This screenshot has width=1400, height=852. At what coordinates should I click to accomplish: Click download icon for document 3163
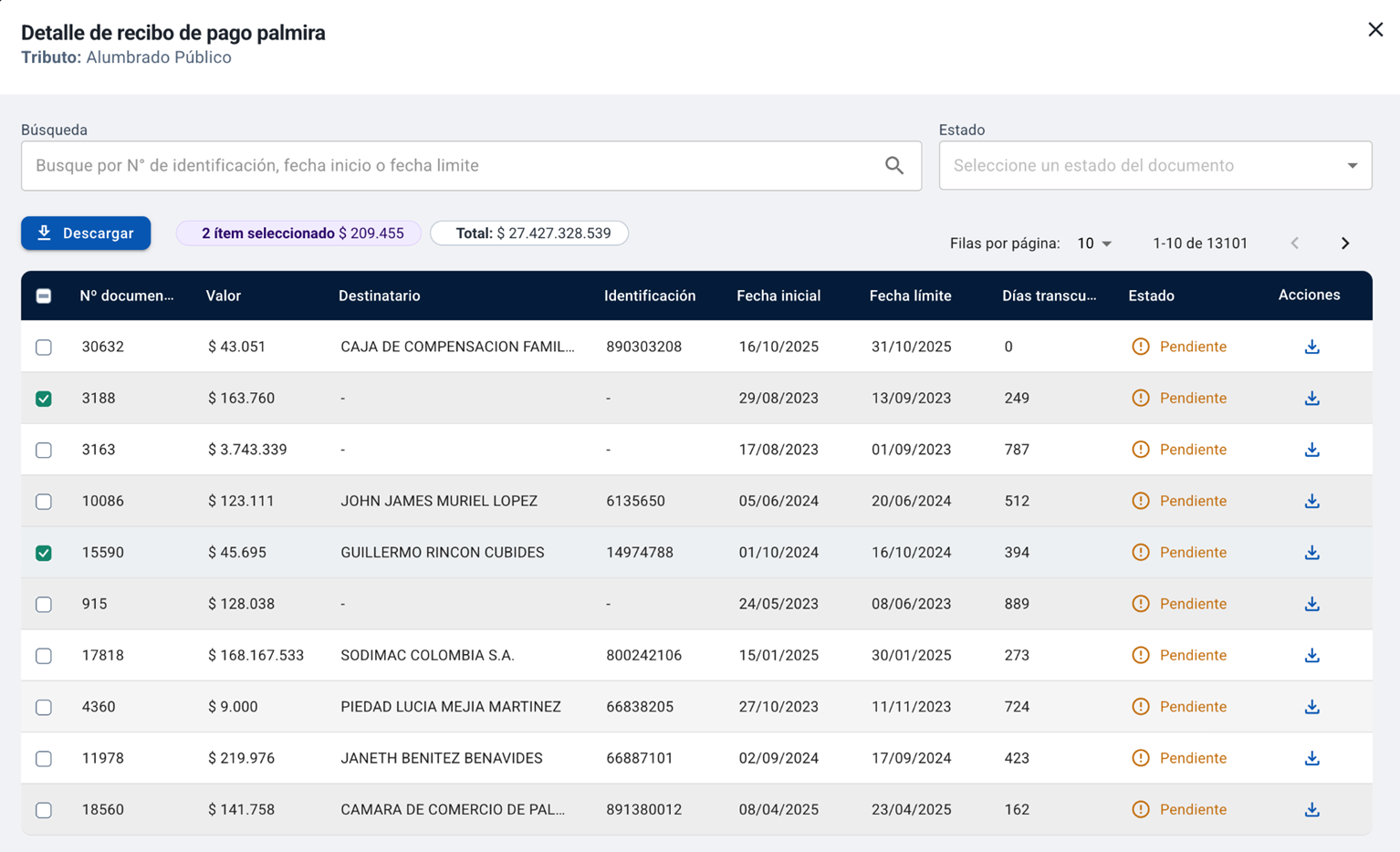[1311, 450]
